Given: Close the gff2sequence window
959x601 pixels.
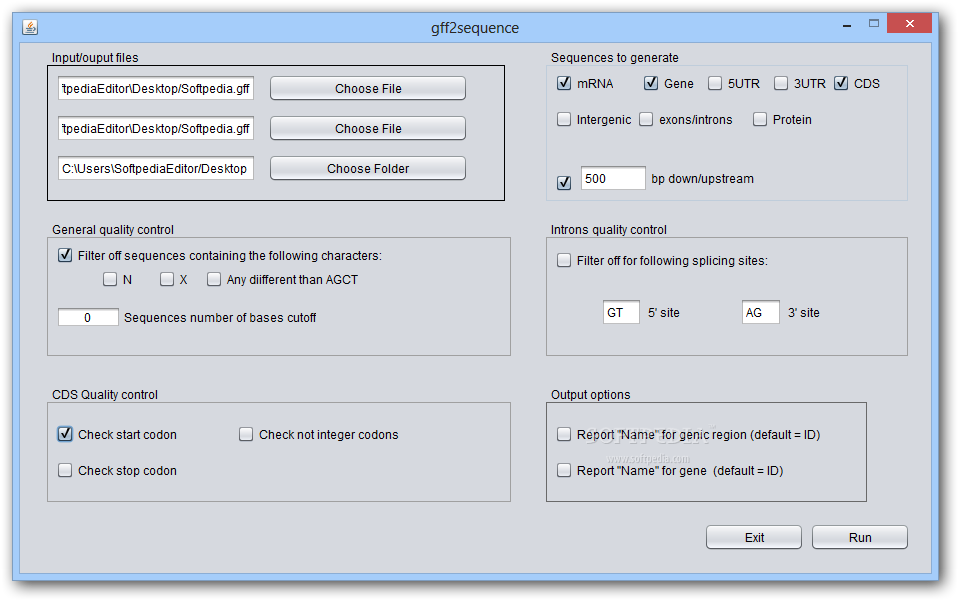Looking at the screenshot, I should click(909, 24).
